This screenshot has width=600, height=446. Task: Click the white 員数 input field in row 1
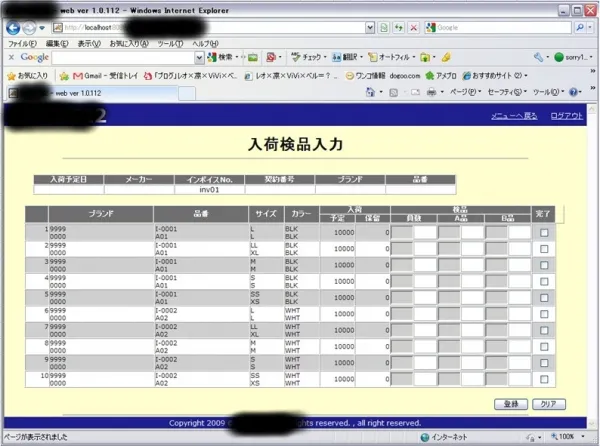point(425,233)
